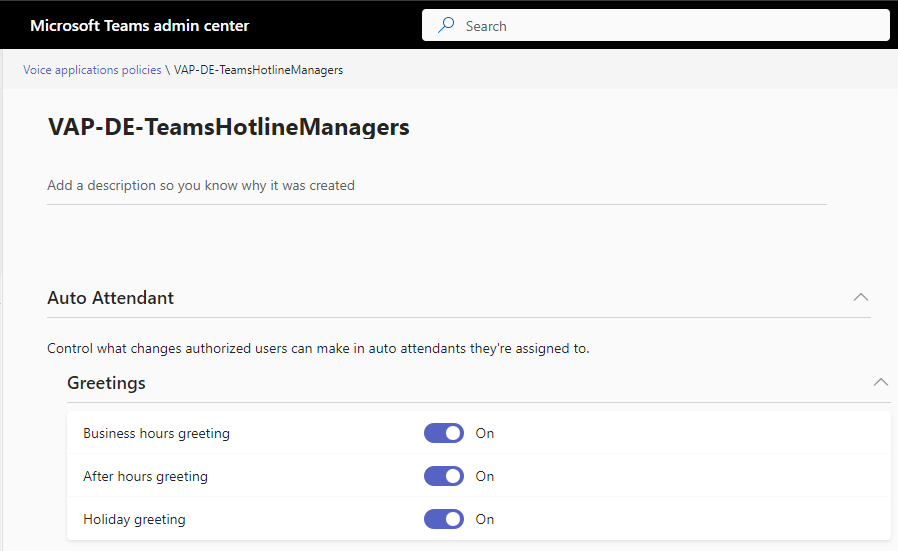Collapse the Greetings section using its chevron
The width and height of the screenshot is (898, 551).
[x=880, y=382]
